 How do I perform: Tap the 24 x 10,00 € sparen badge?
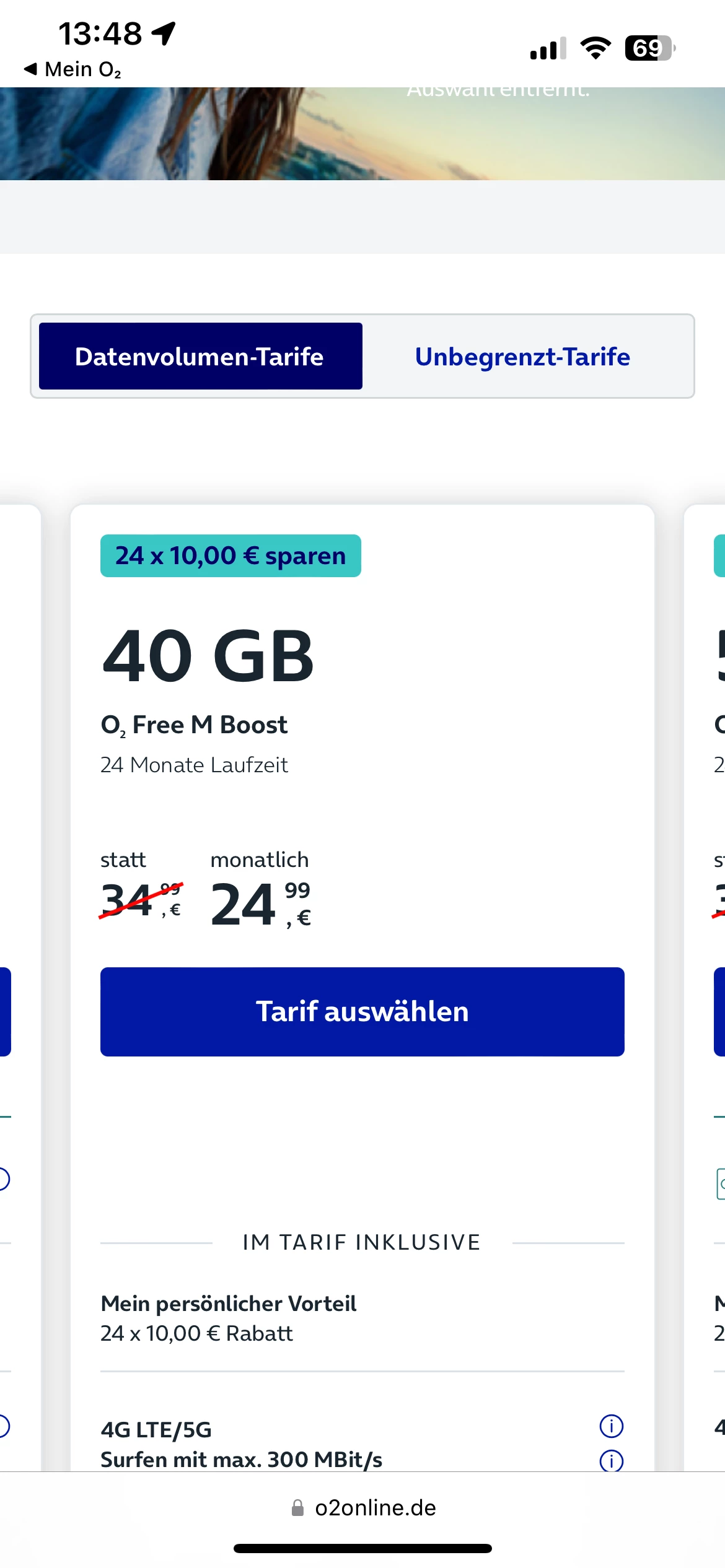pyautogui.click(x=231, y=555)
